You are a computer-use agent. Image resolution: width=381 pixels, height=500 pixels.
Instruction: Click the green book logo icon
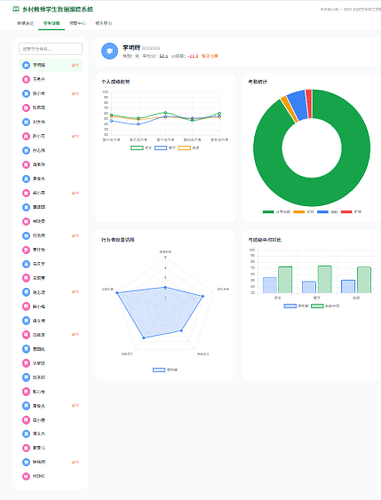pos(16,9)
